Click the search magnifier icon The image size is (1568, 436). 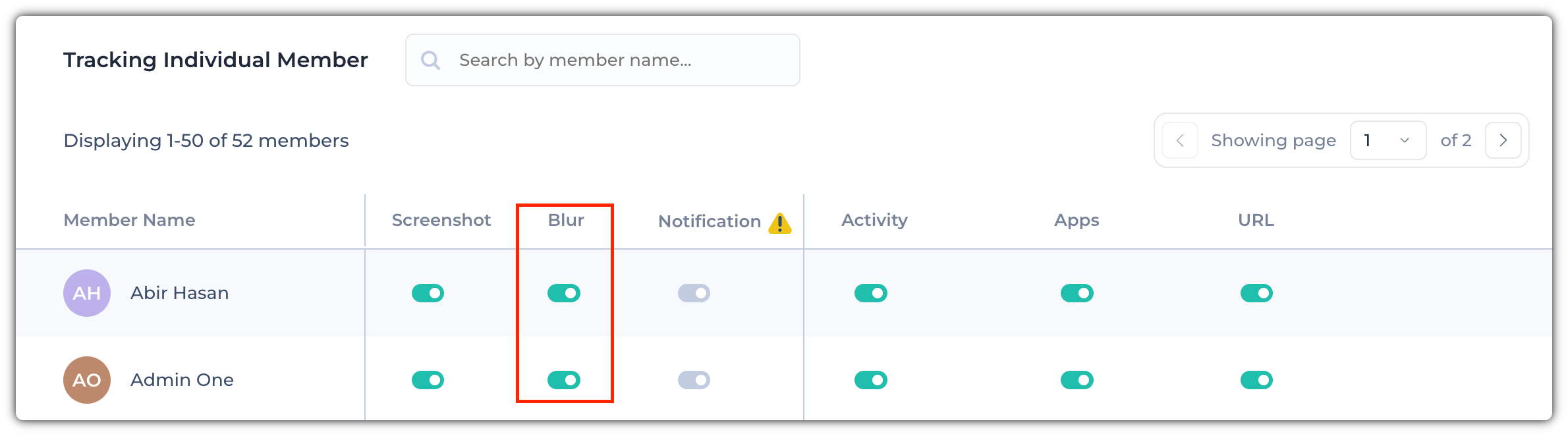(430, 61)
